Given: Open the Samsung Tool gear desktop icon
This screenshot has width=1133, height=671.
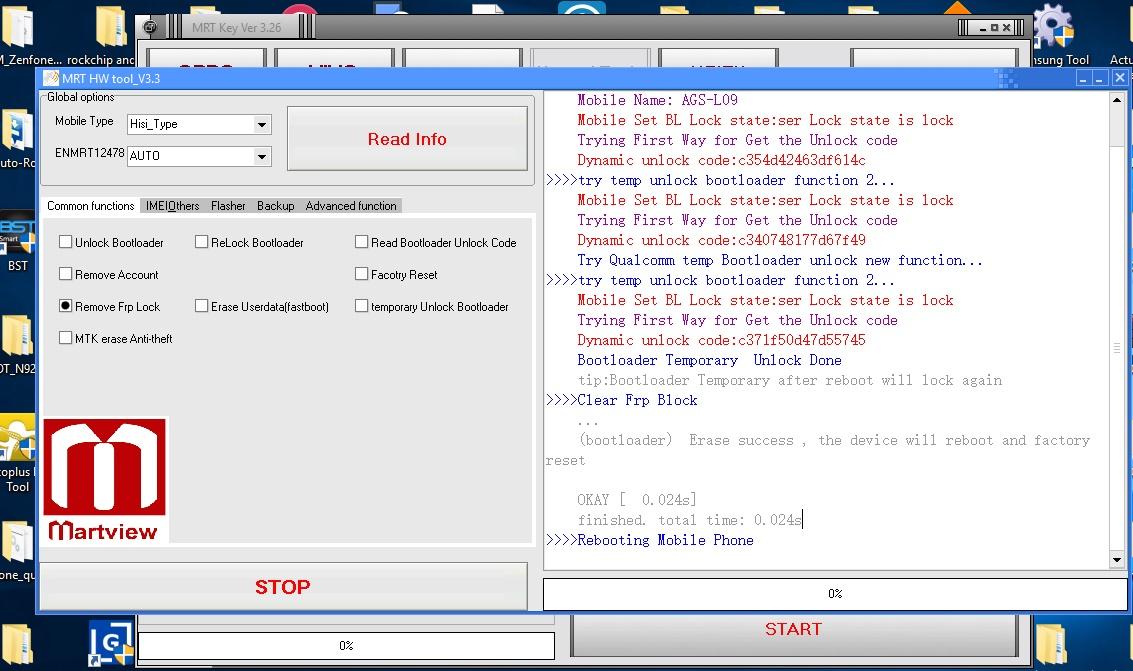Looking at the screenshot, I should pos(1054,26).
